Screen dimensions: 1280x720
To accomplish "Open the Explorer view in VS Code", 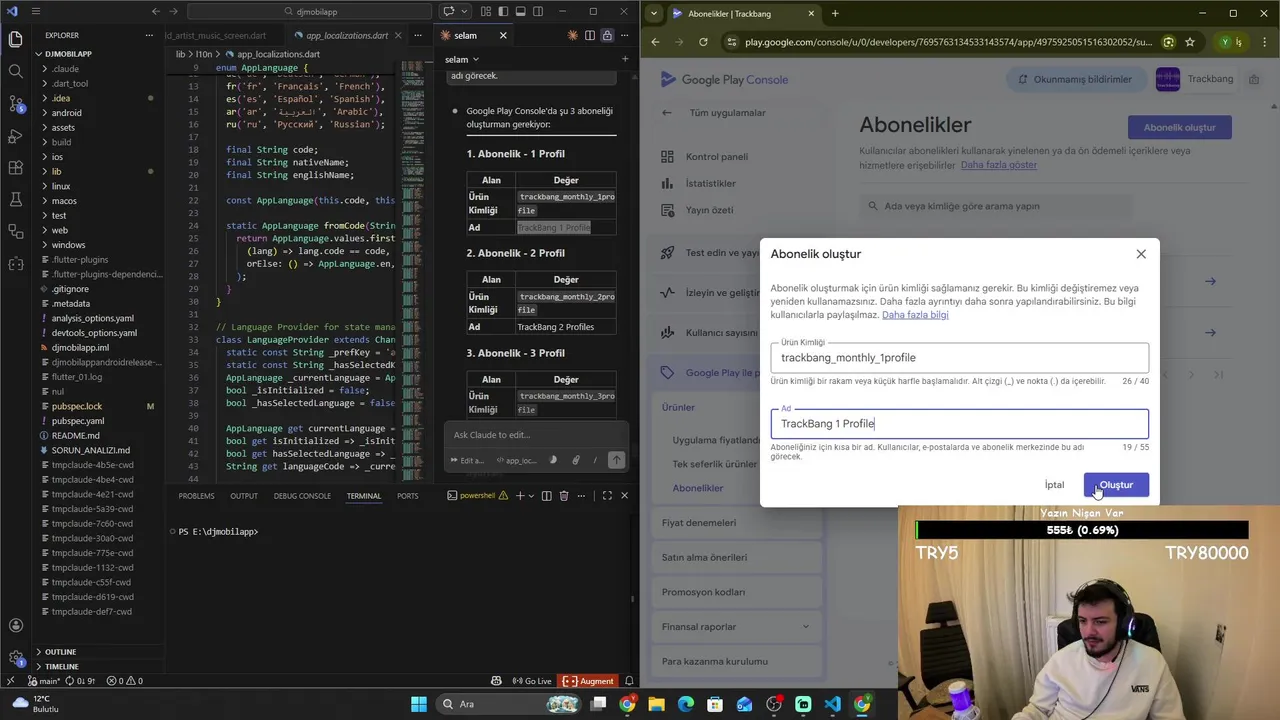I will click(15, 40).
